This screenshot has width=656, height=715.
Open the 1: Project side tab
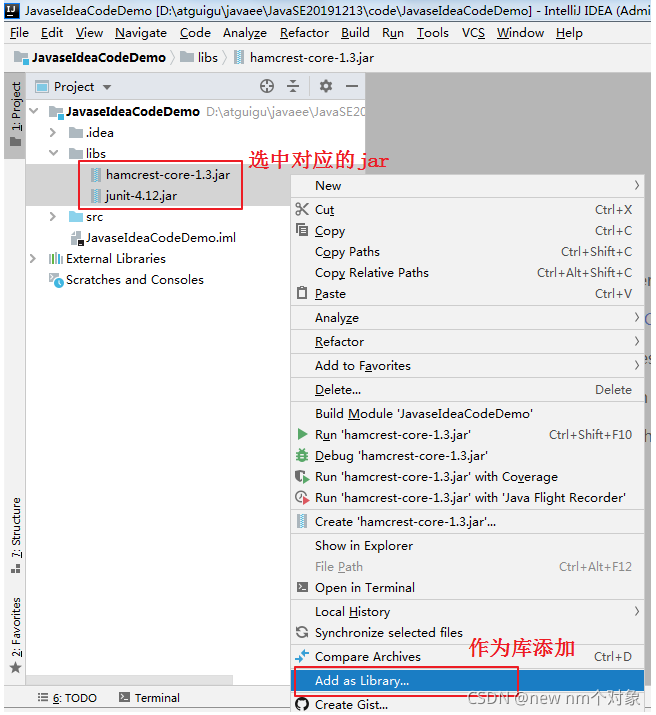click(x=15, y=114)
